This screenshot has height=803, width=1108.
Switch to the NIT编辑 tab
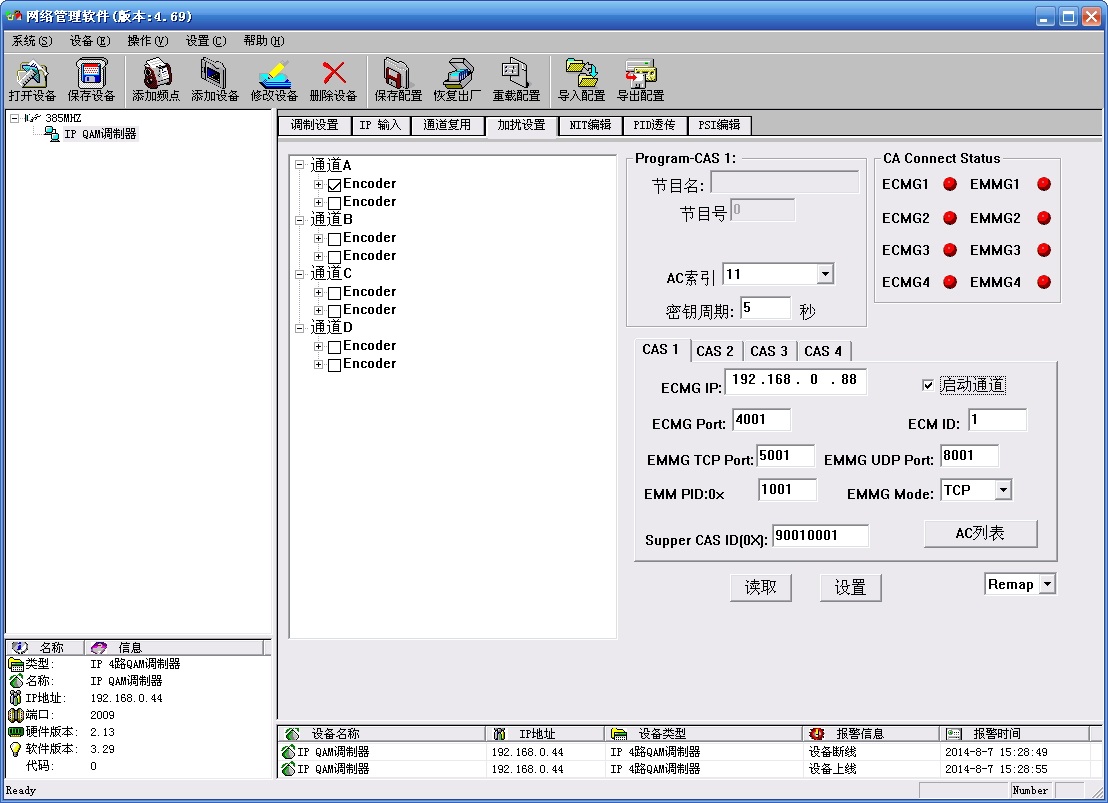click(590, 125)
